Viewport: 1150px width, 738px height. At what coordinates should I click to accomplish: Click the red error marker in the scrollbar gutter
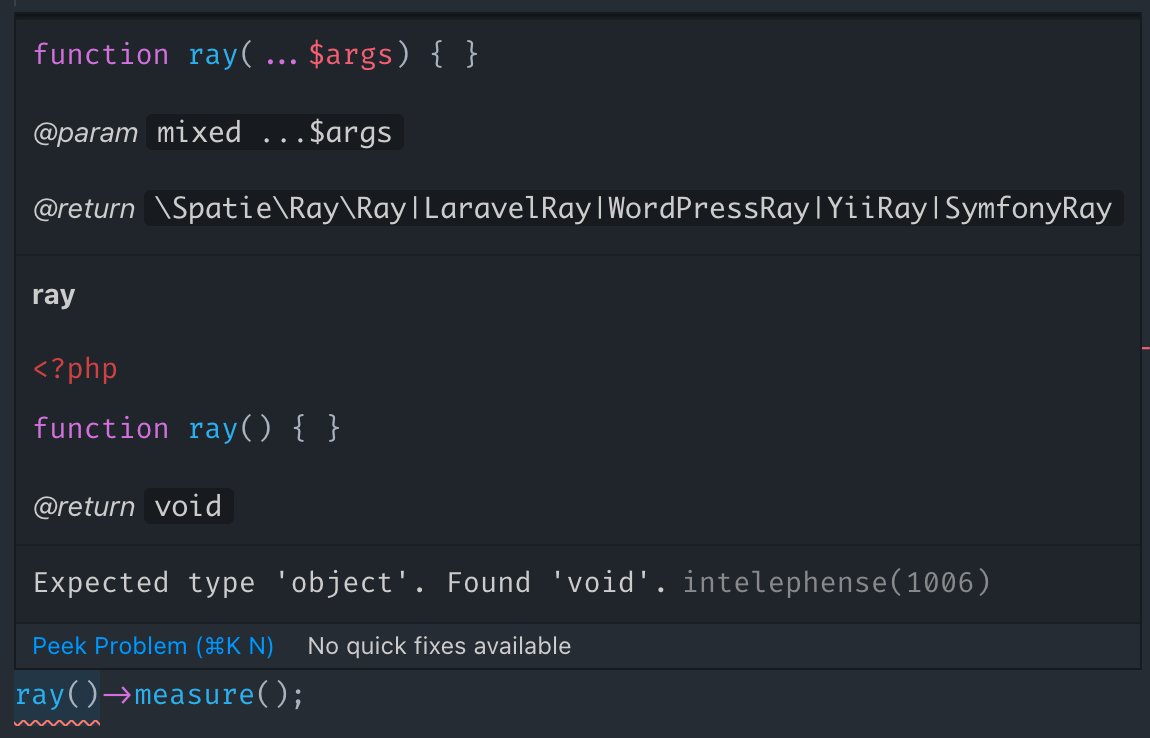[x=1146, y=348]
